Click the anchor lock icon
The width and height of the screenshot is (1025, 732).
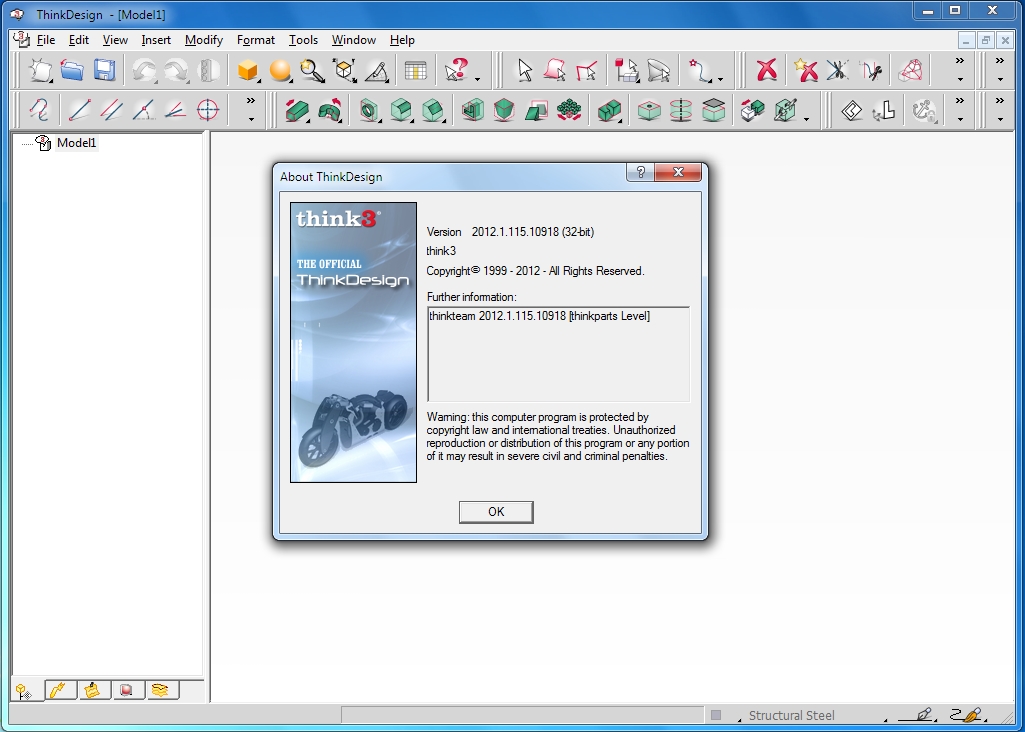[923, 110]
